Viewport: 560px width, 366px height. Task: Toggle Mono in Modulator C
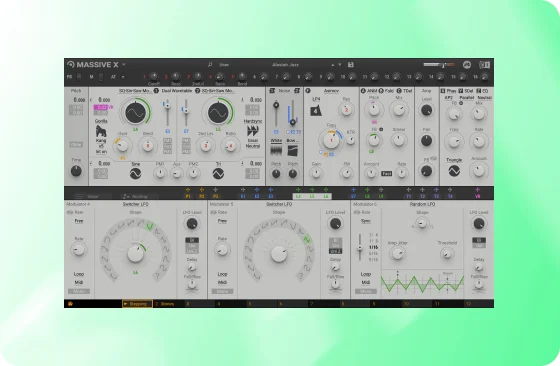click(366, 291)
